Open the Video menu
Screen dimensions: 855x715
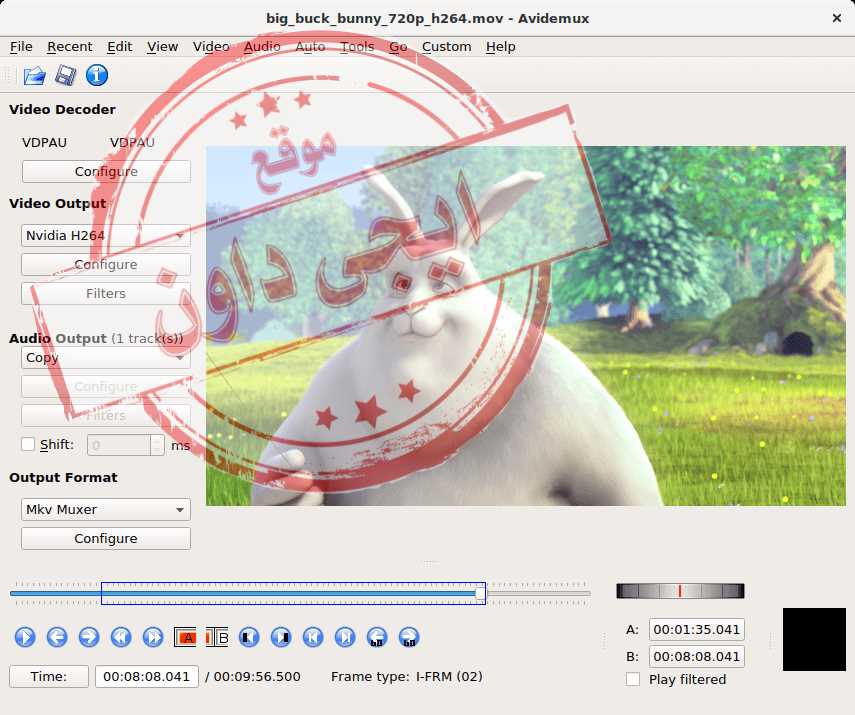211,47
